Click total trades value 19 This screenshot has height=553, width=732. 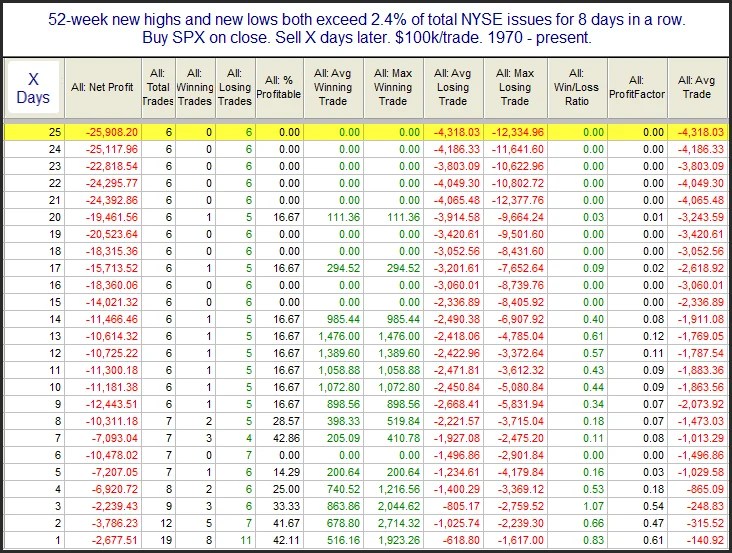tap(167, 540)
